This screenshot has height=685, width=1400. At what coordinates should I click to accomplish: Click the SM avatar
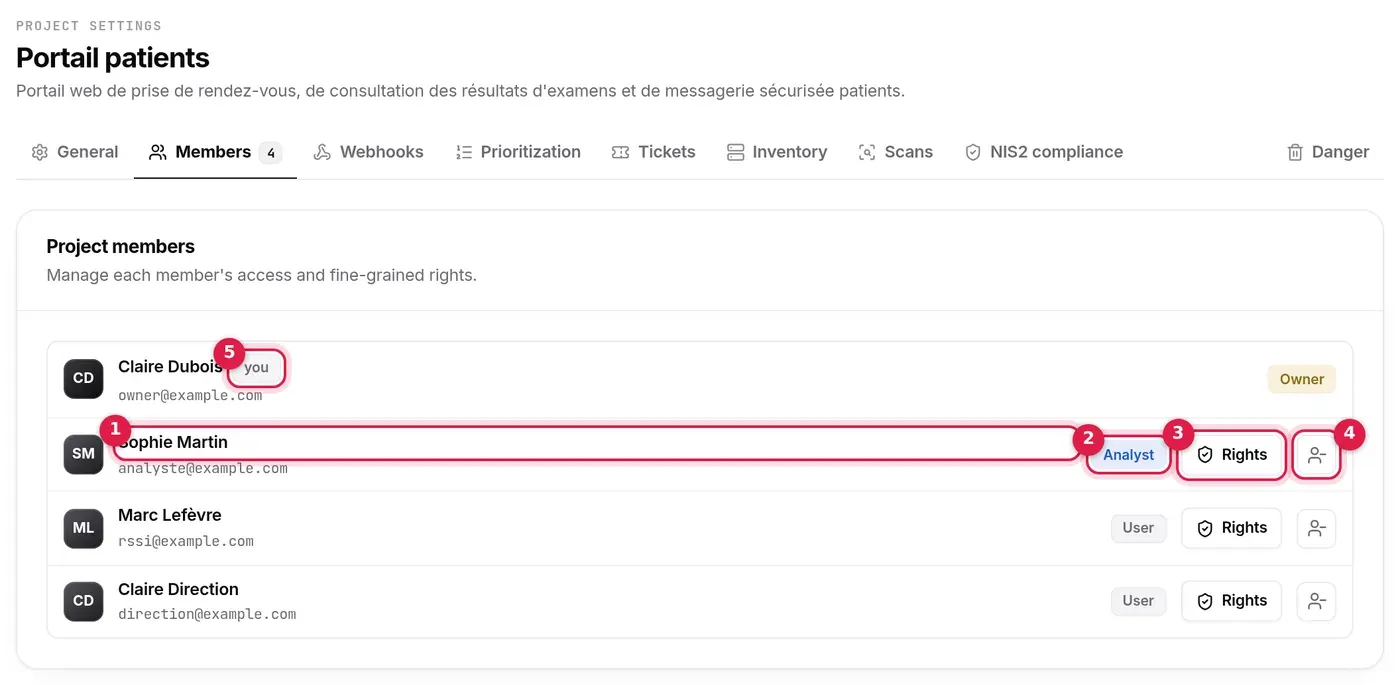click(x=83, y=454)
